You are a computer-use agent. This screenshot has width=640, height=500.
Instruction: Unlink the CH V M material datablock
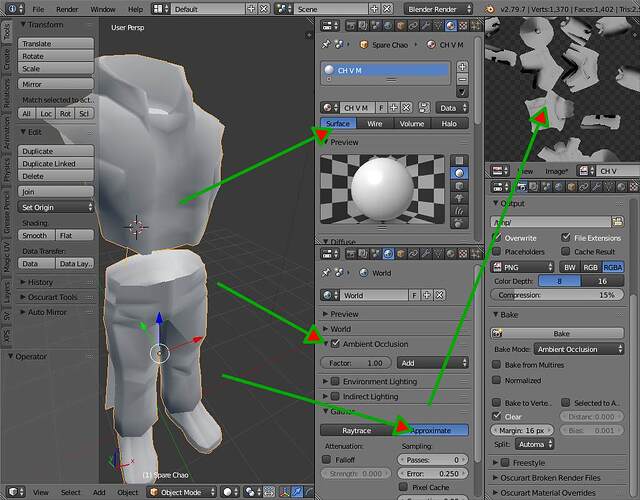point(406,108)
